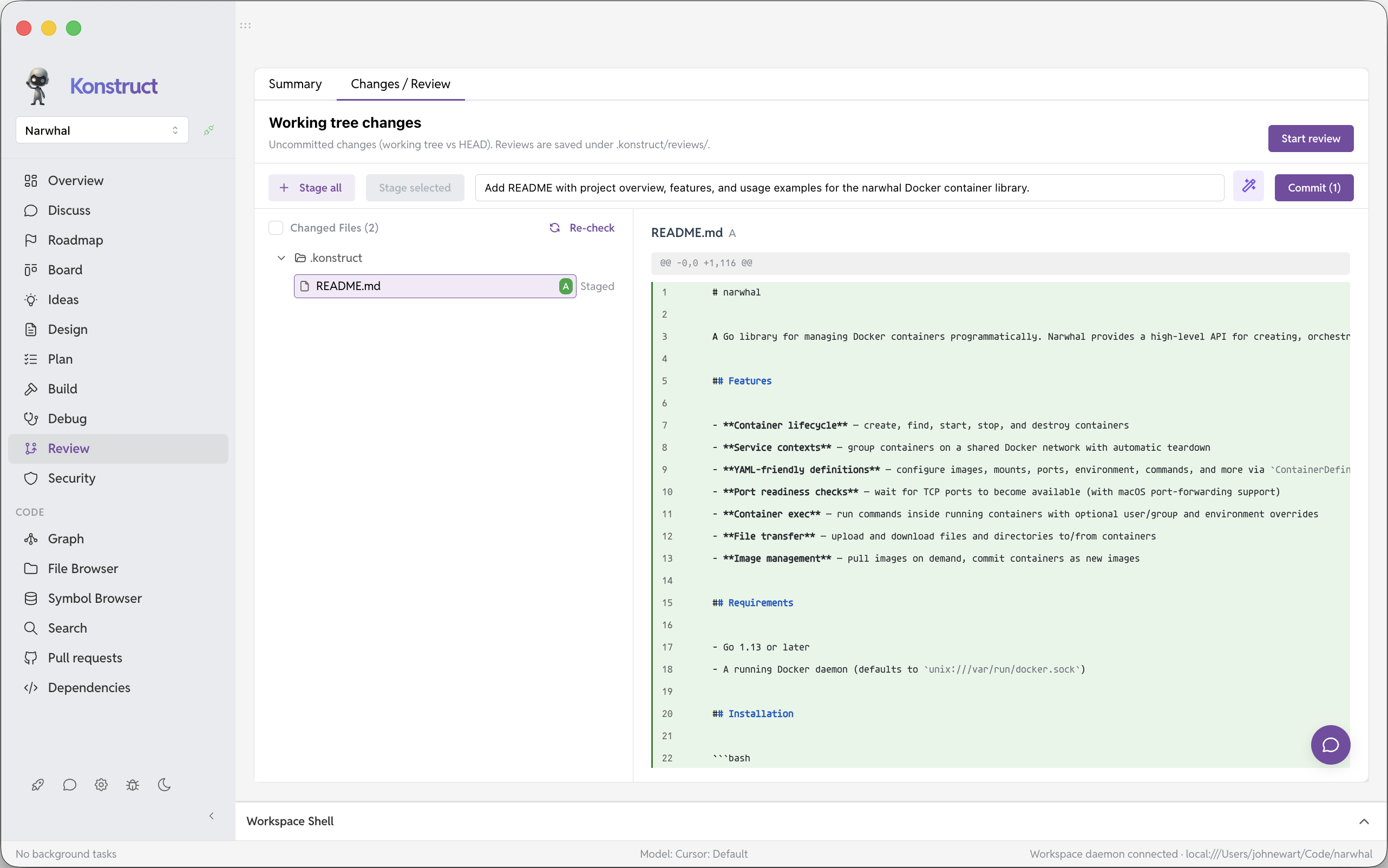
Task: Click the drag handle dots at top
Action: 245,26
